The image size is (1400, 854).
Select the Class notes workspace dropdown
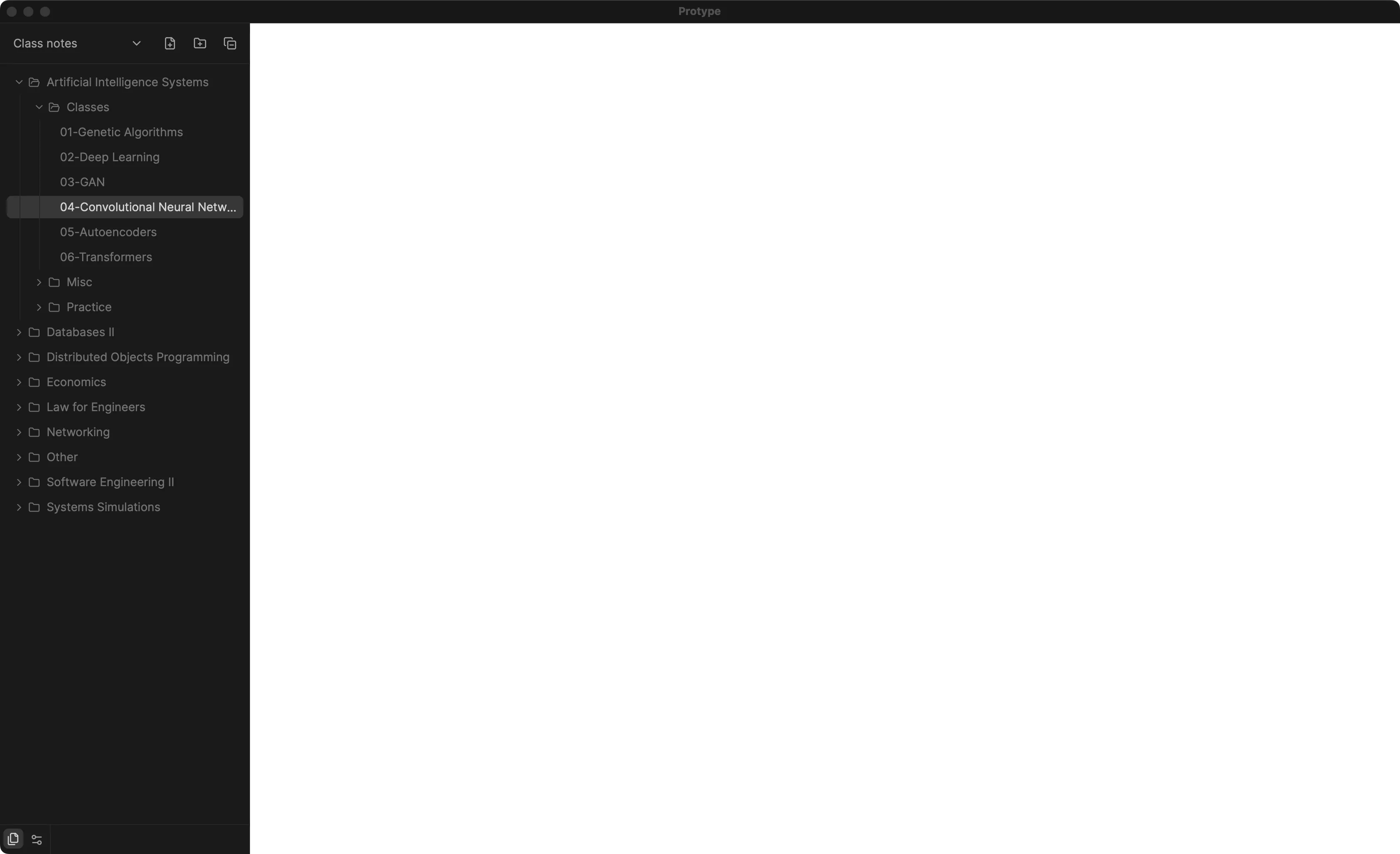(135, 43)
